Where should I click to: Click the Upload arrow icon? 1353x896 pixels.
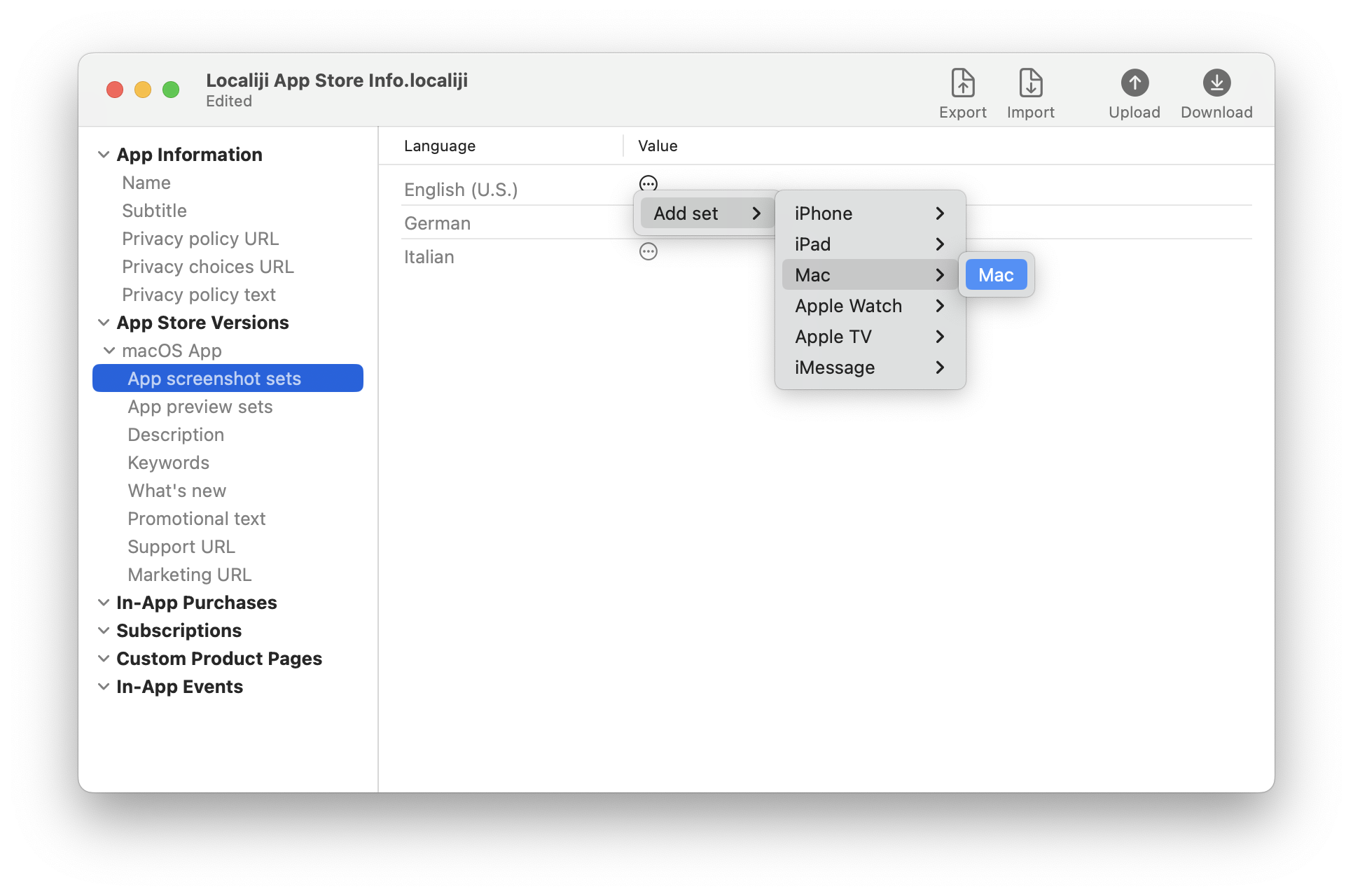coord(1135,83)
